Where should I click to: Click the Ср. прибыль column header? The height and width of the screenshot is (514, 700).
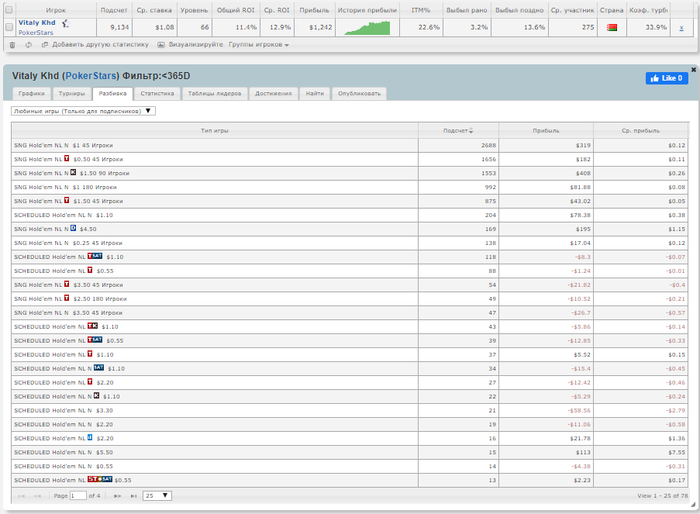[641, 131]
